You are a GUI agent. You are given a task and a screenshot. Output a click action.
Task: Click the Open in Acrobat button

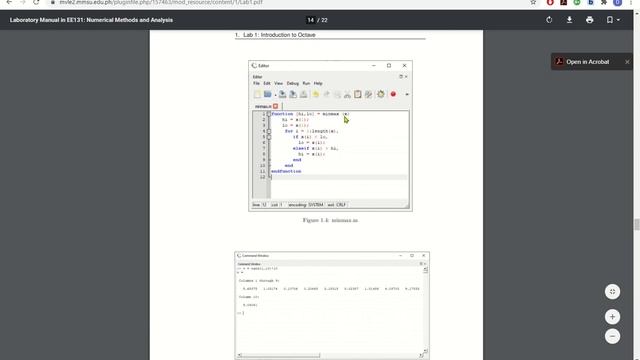coord(587,62)
